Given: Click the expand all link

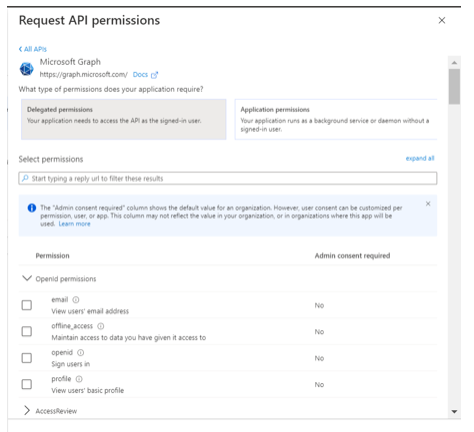Looking at the screenshot, I should pyautogui.click(x=420, y=158).
